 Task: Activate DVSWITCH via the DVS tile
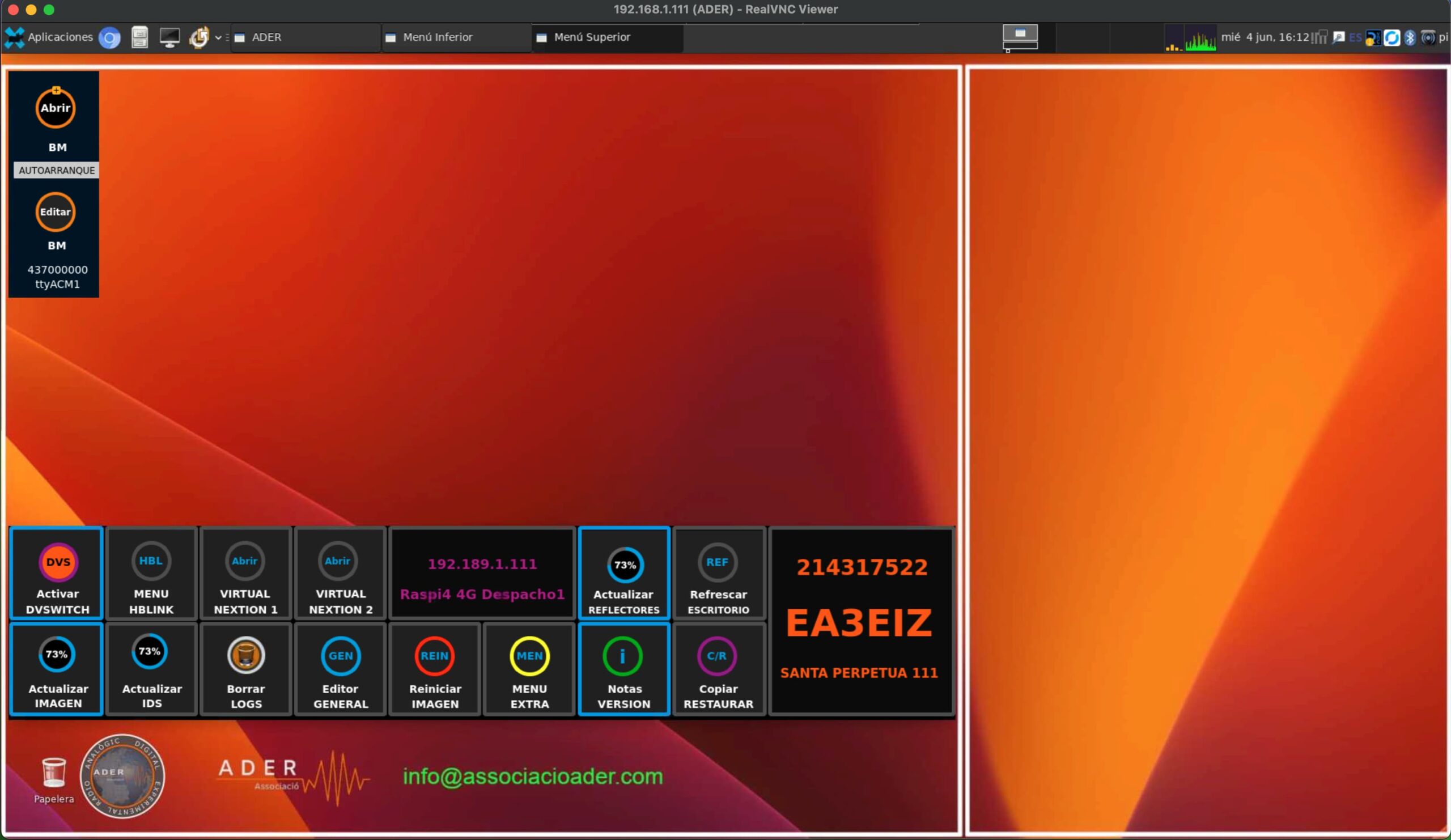[x=57, y=573]
